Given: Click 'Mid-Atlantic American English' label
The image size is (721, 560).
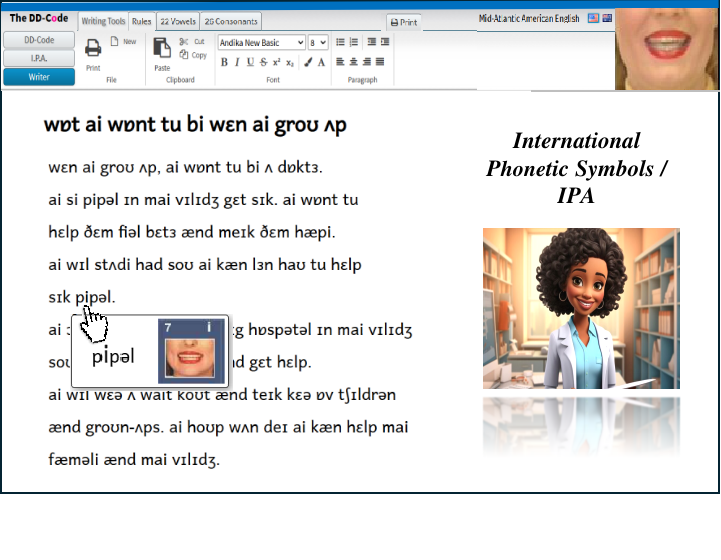Looking at the screenshot, I should pos(529,18).
